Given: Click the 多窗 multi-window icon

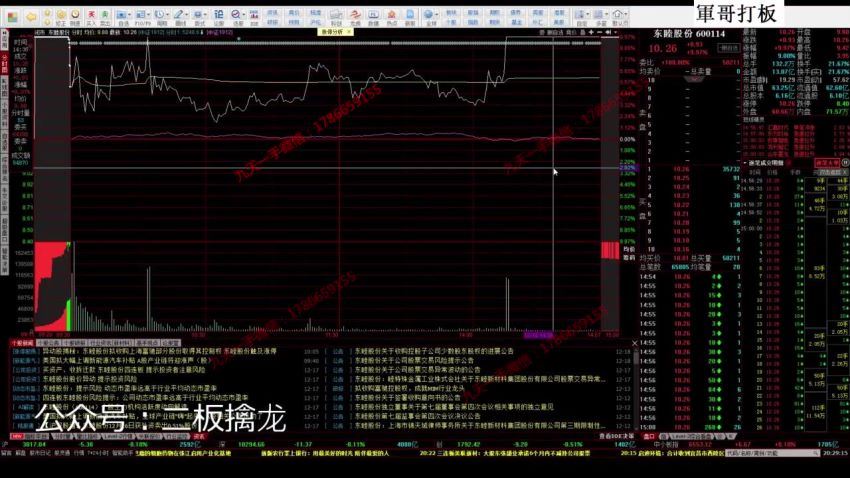Looking at the screenshot, I should pyautogui.click(x=598, y=15).
